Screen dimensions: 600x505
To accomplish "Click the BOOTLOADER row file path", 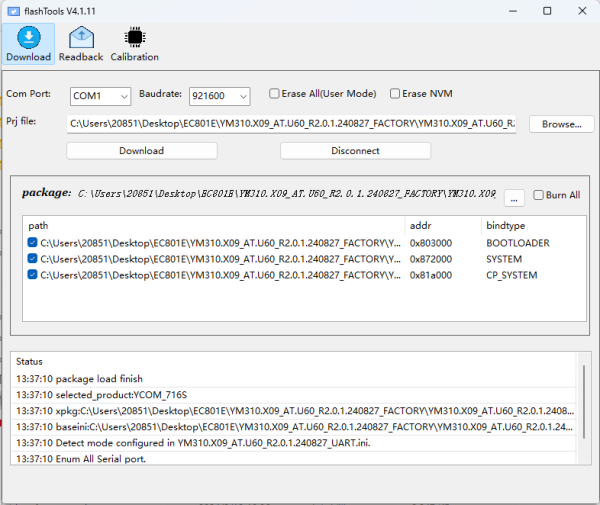I will point(220,243).
